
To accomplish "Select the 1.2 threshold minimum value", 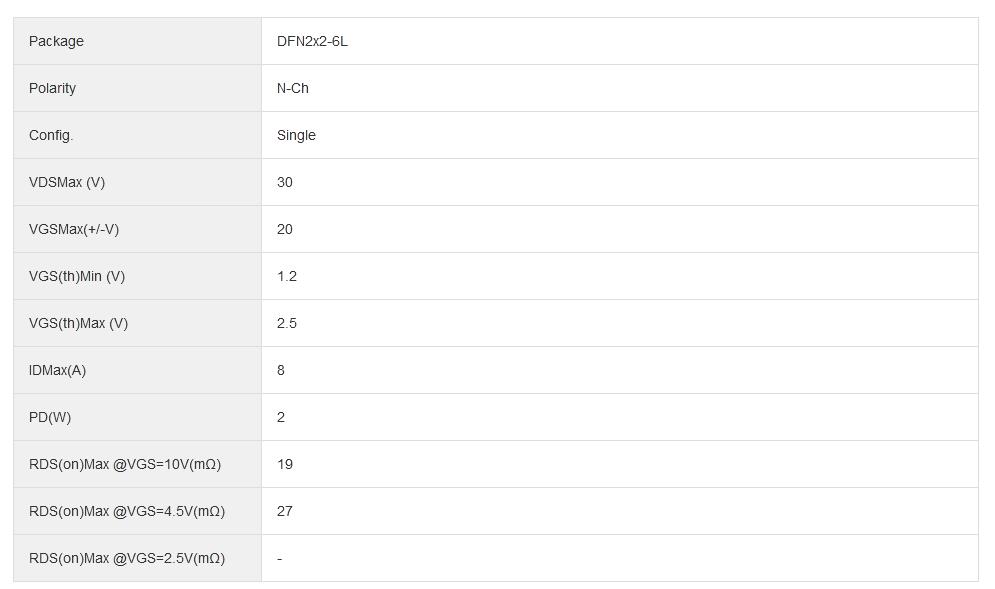I will point(287,276).
